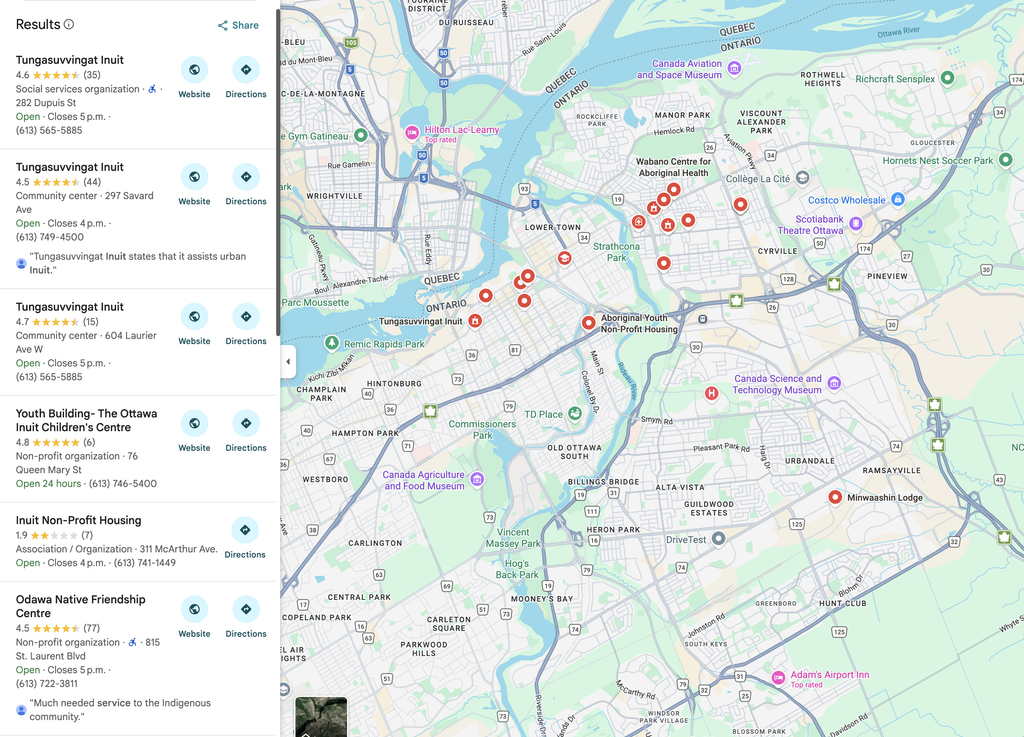The height and width of the screenshot is (737, 1024).
Task: Click phone number (613) 741-1449
Action: [145, 563]
